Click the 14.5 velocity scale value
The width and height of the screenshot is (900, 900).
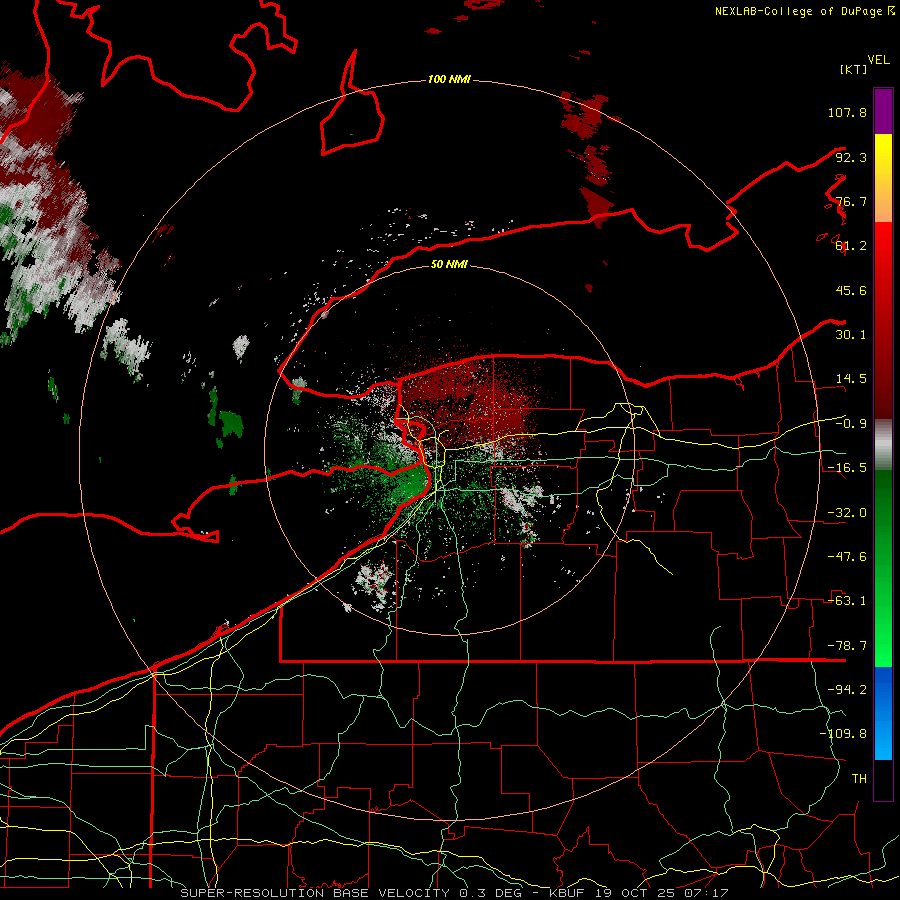point(851,379)
